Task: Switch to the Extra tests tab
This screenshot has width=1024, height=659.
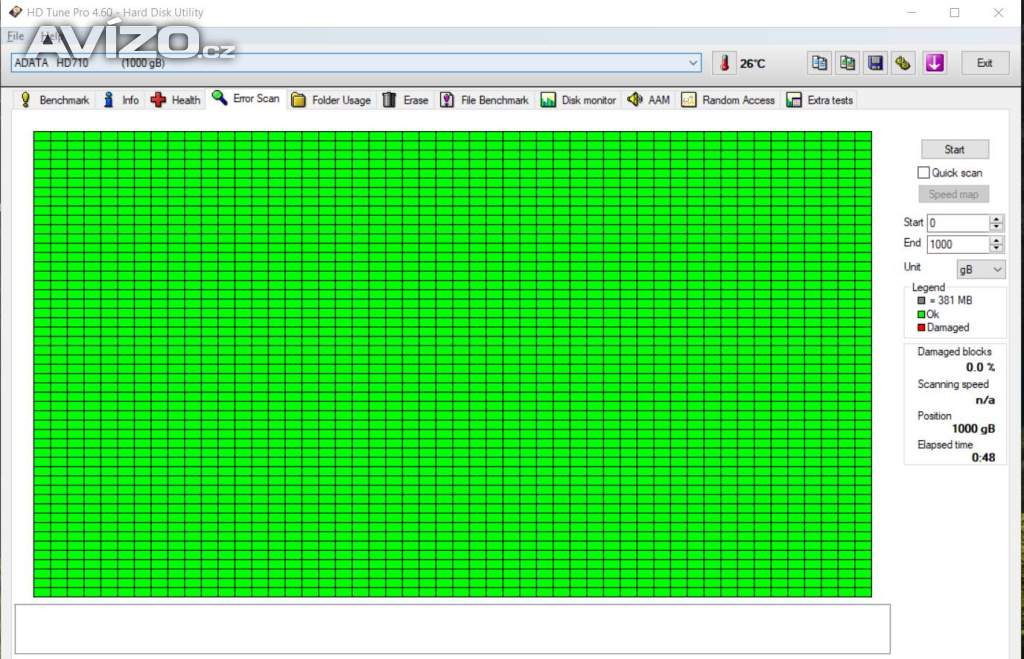Action: tap(820, 100)
